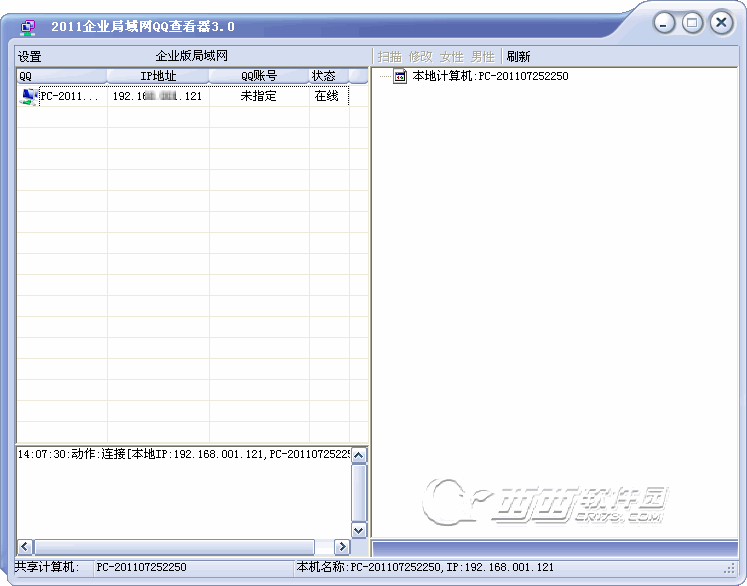Screen dimensions: 747x586
Task: Click the log scroll left arrow
Action: 25,547
